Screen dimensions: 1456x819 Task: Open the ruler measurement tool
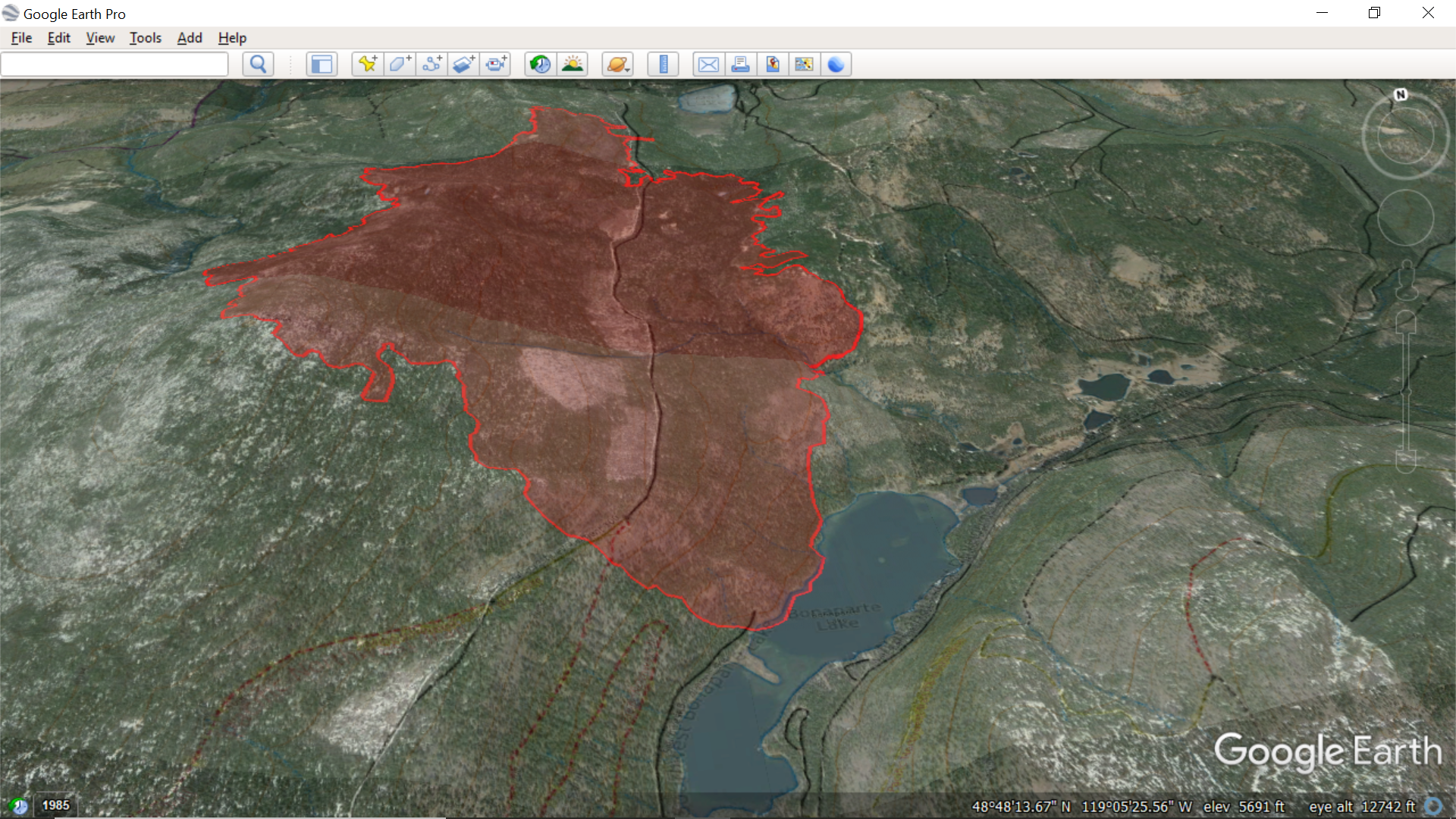coord(663,64)
